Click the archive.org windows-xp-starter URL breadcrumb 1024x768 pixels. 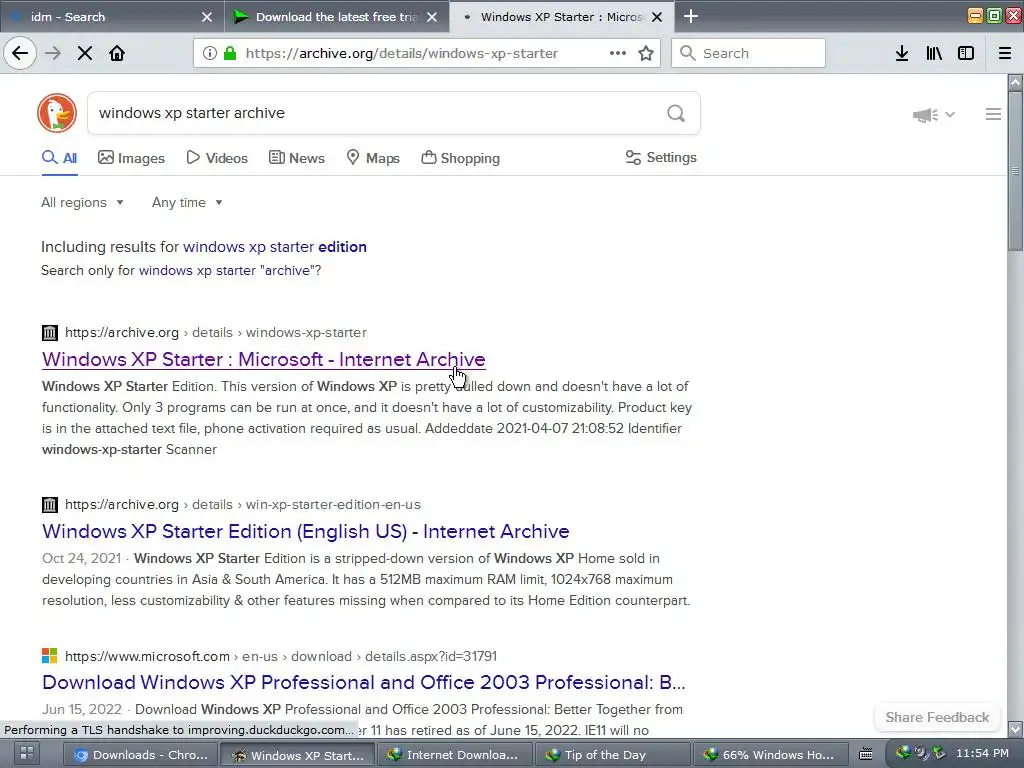click(x=216, y=332)
